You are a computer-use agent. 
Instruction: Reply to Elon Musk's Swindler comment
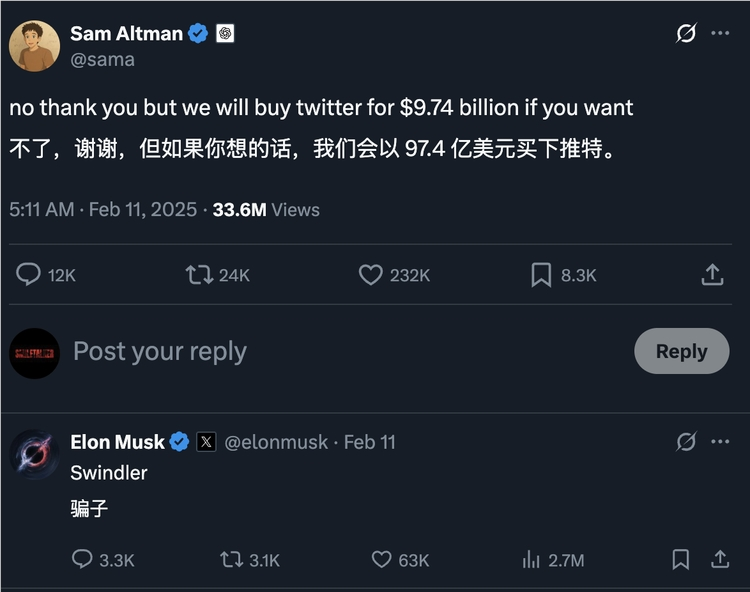tap(82, 560)
